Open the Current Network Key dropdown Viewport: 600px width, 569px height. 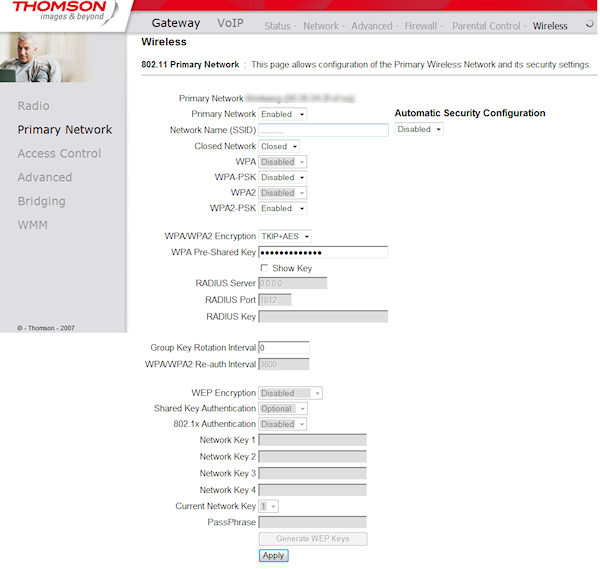tap(268, 506)
